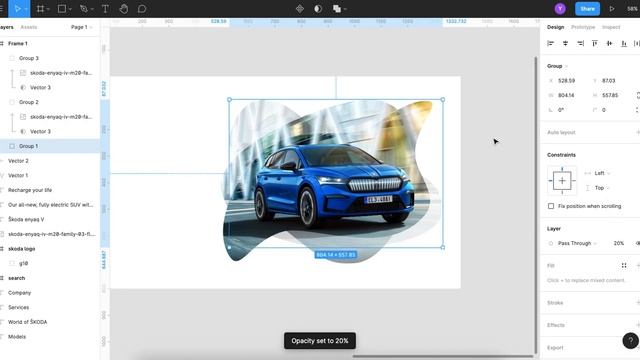Select the Text tool
Viewport: 640px width, 360px height.
[x=105, y=9]
